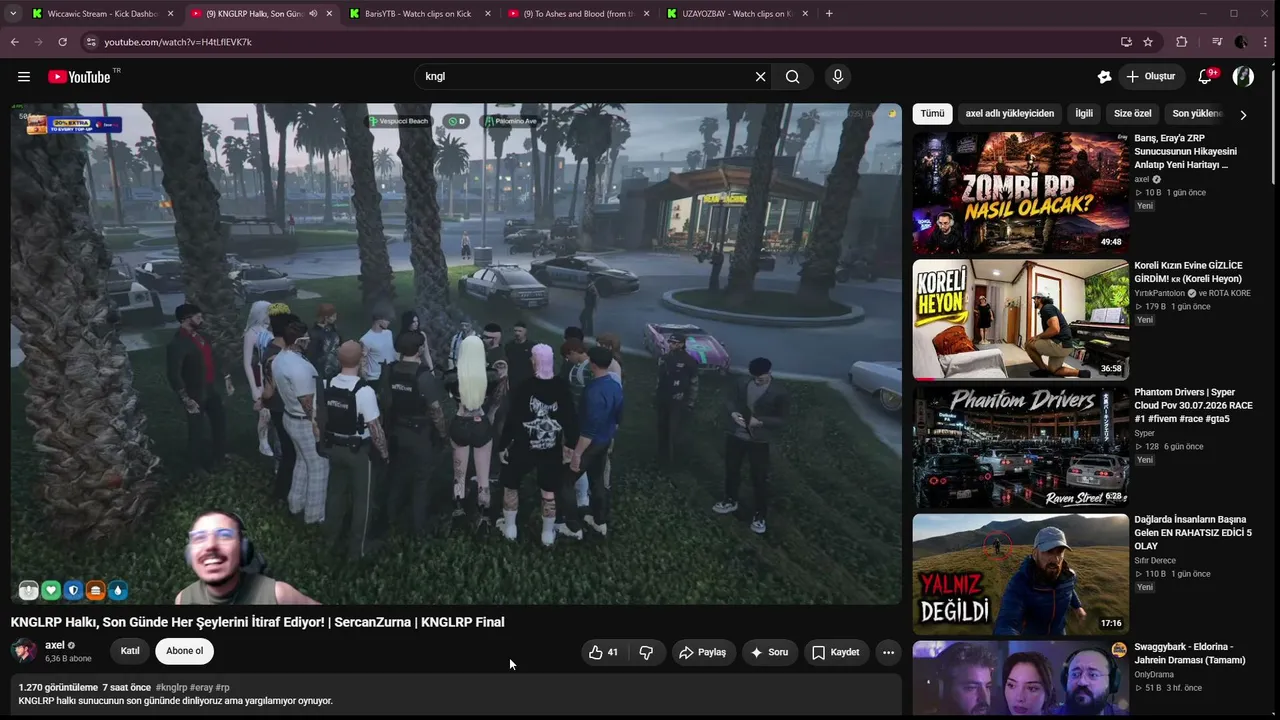The image size is (1280, 720).
Task: Click the YouTube search input field
Action: (585, 77)
